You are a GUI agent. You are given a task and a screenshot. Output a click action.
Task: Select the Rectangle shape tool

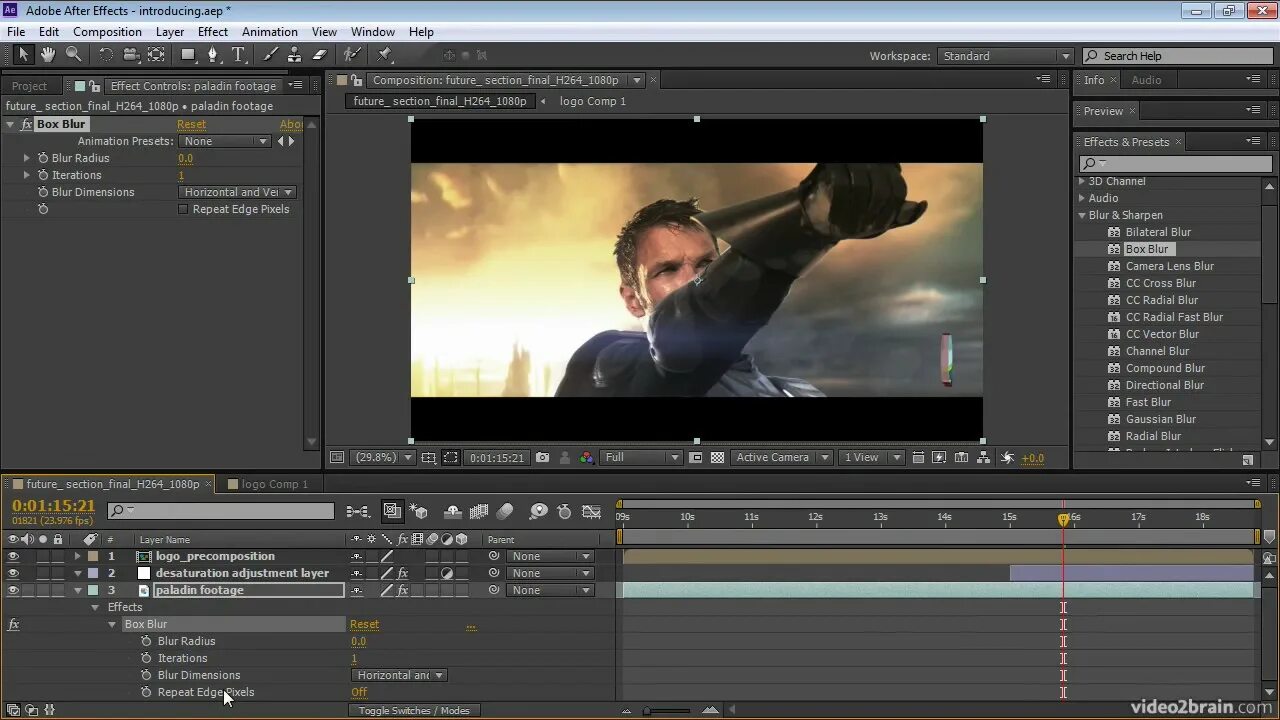point(188,55)
